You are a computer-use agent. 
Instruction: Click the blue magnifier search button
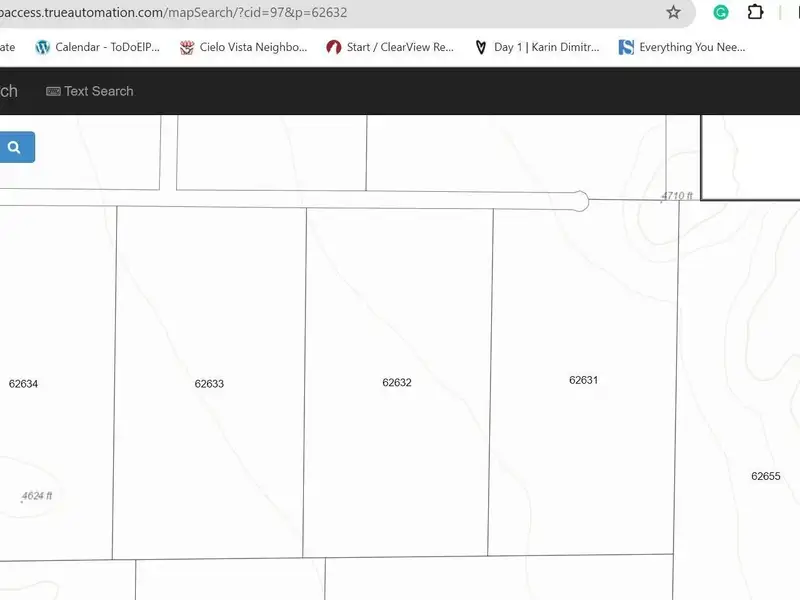15,147
